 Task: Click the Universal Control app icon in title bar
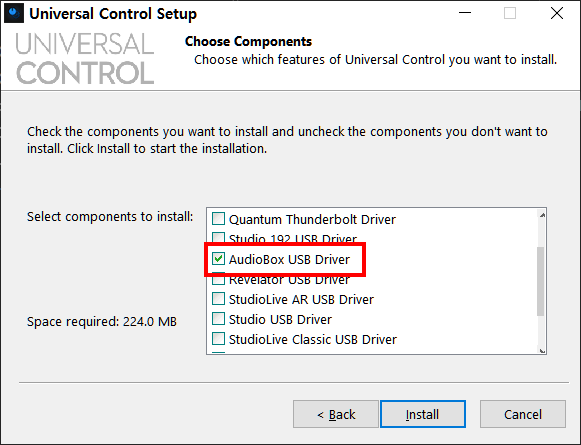pos(14,13)
